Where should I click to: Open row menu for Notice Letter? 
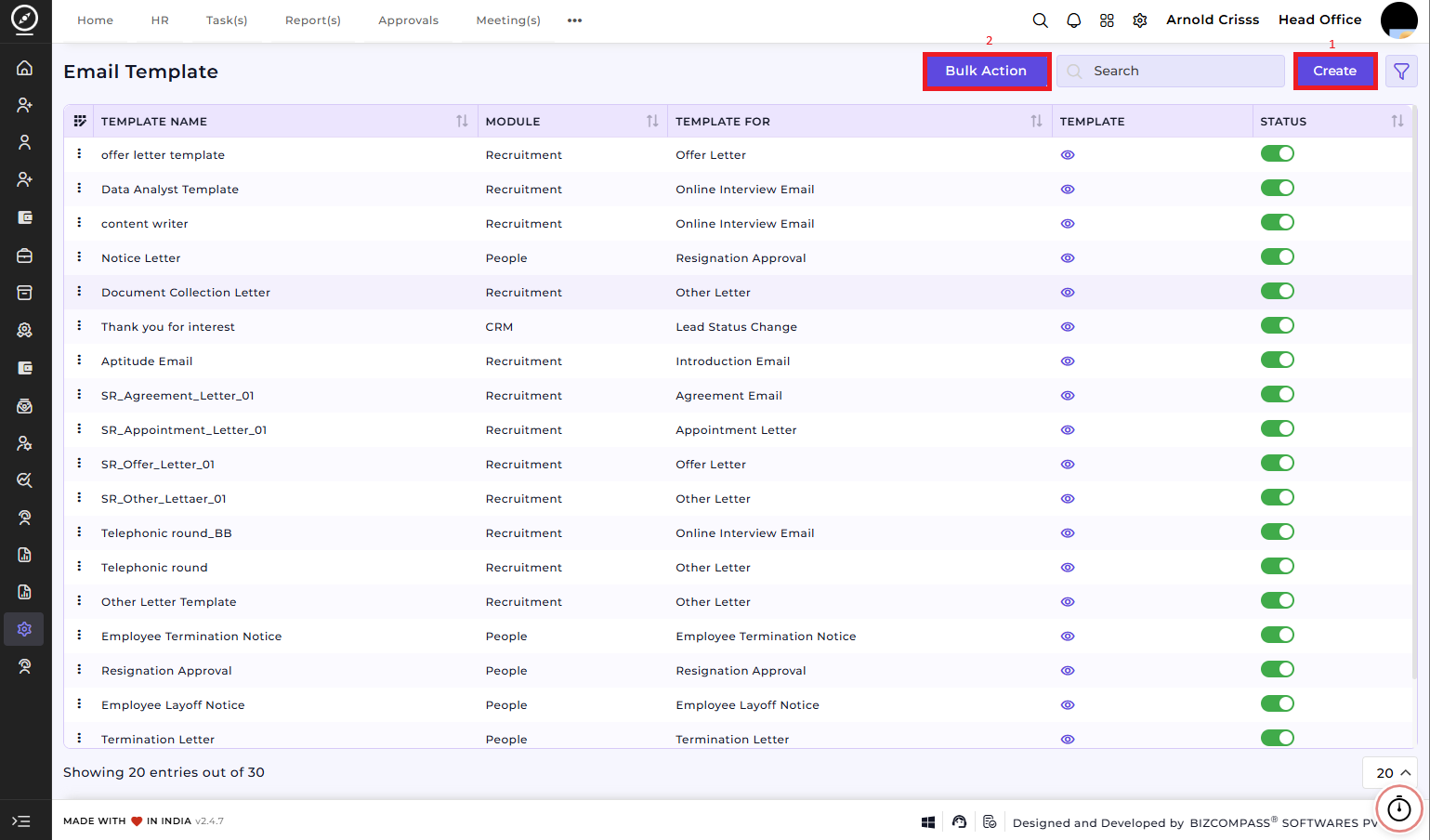(79, 256)
